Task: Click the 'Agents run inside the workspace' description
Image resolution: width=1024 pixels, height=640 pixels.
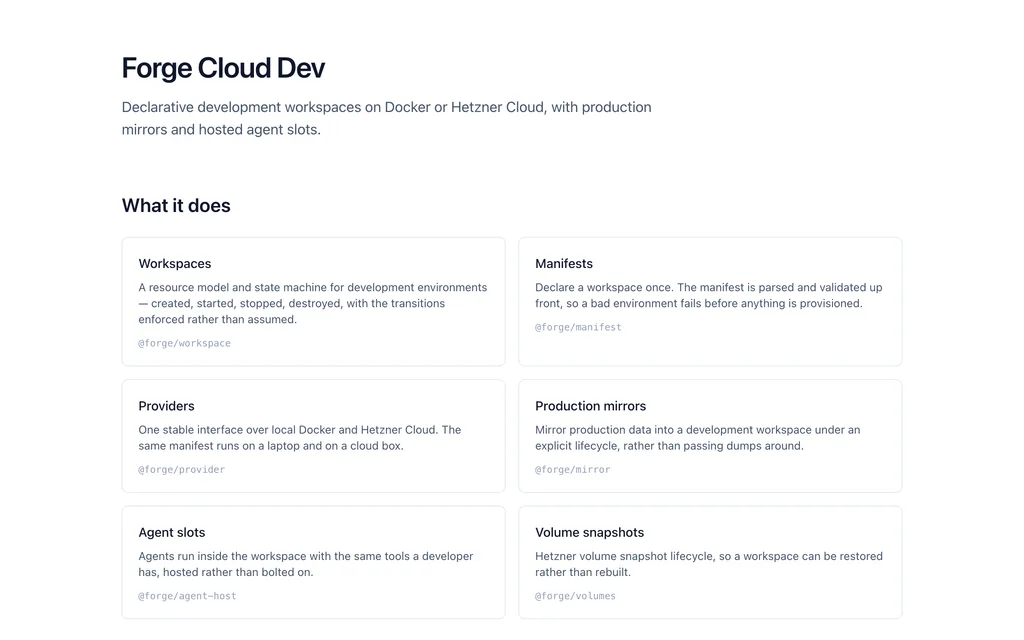Action: coord(306,564)
